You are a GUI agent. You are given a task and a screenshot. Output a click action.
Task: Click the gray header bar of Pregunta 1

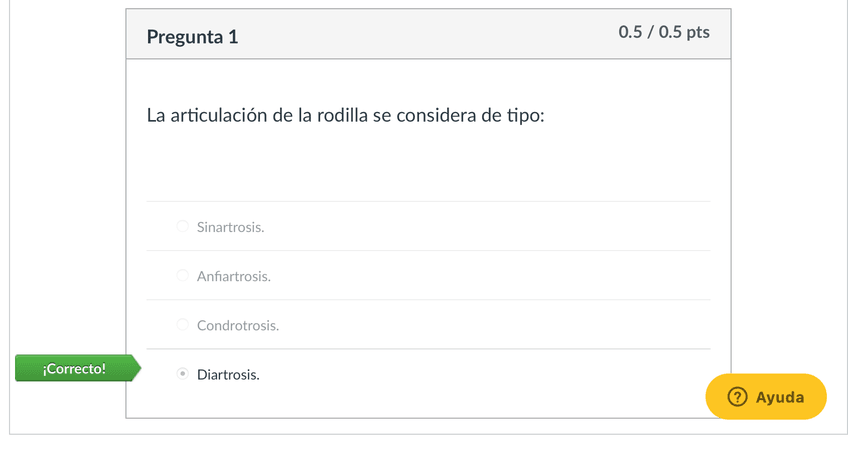428,35
